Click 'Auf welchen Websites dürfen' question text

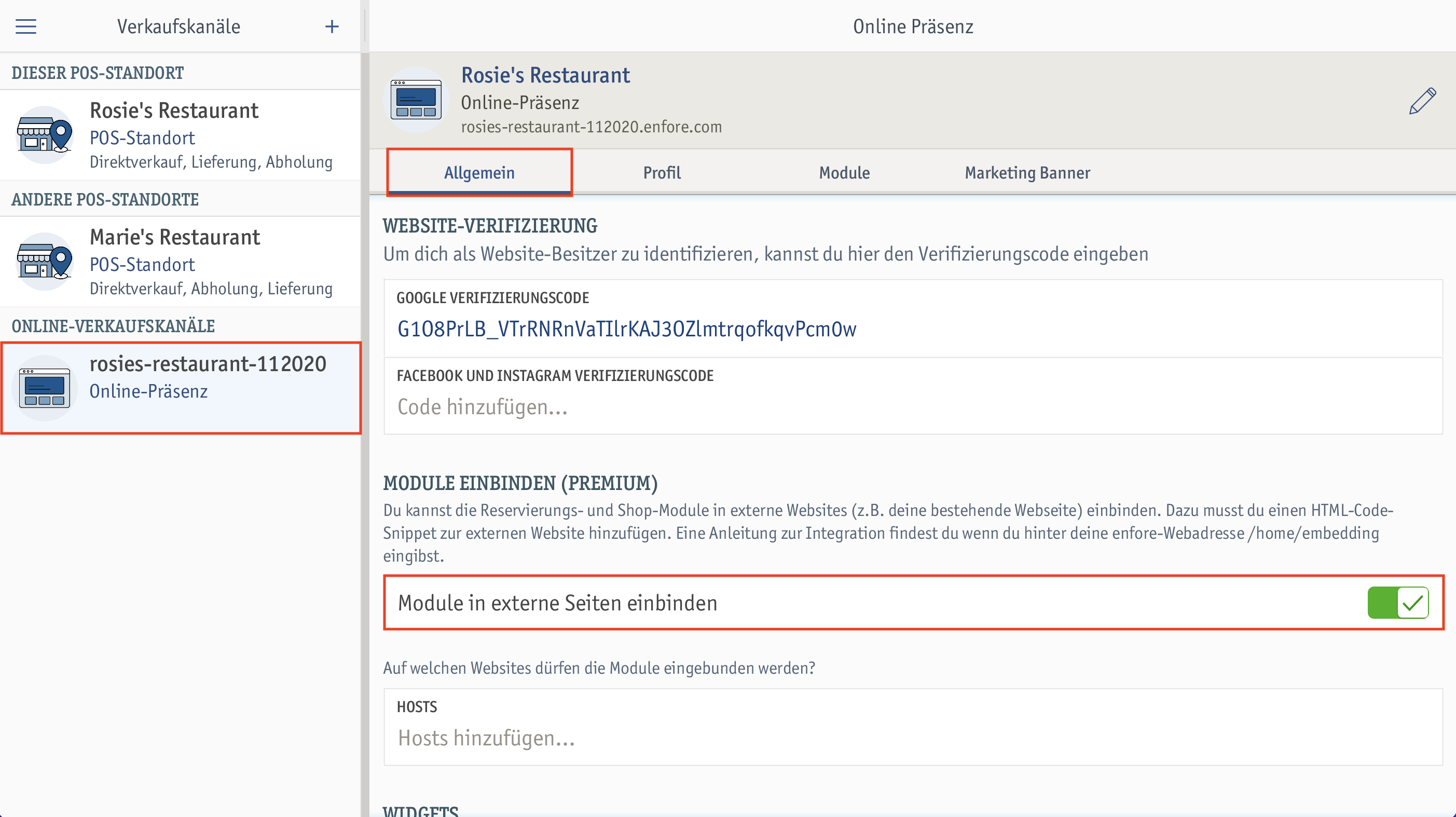click(599, 669)
